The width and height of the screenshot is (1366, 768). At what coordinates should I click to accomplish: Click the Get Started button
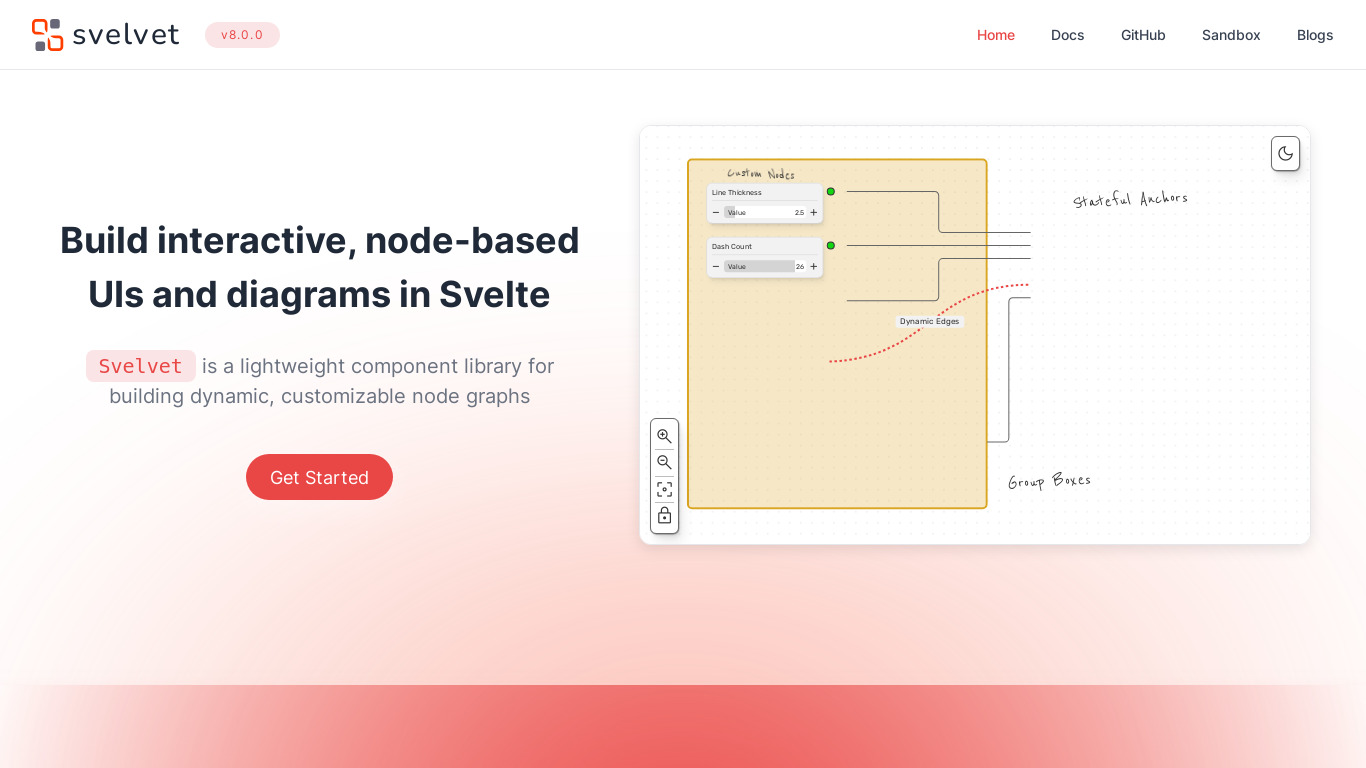pos(319,477)
